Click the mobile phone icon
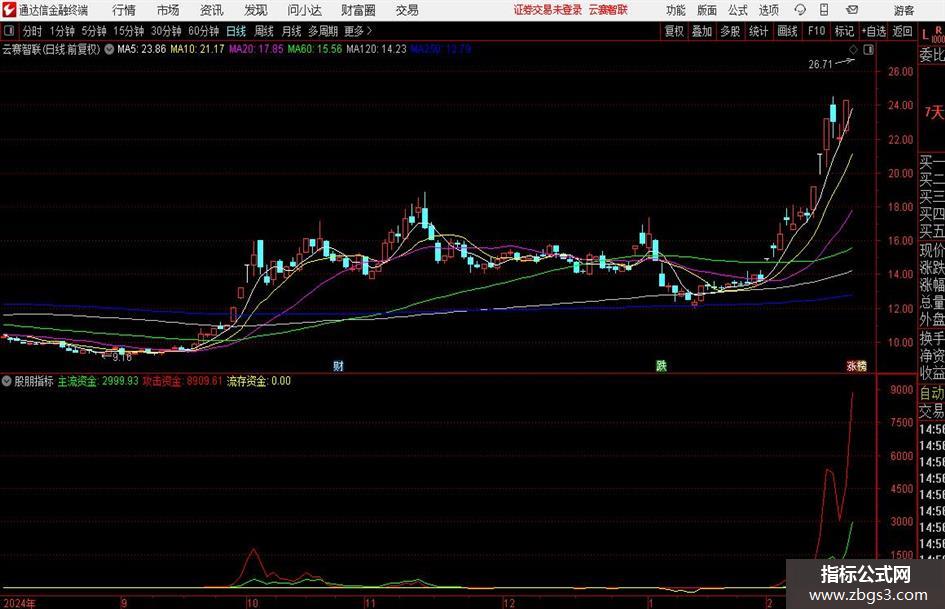945x609 pixels. point(824,10)
